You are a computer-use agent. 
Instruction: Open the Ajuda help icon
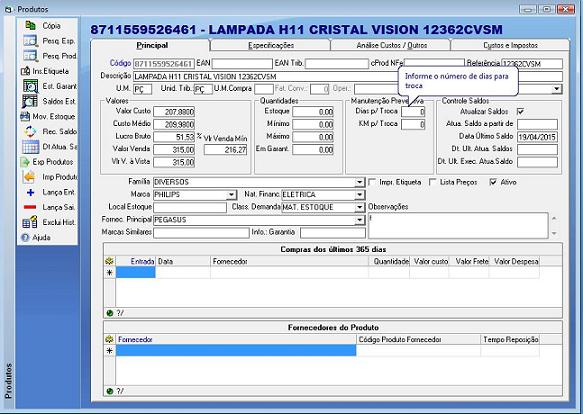click(x=25, y=237)
